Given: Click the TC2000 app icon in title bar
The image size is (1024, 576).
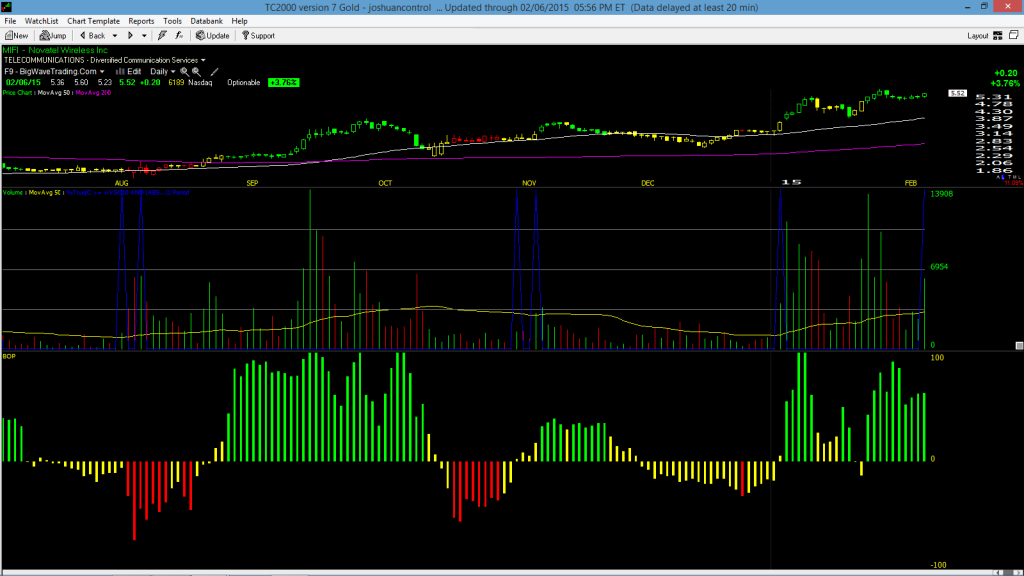Looking at the screenshot, I should click(7, 7).
